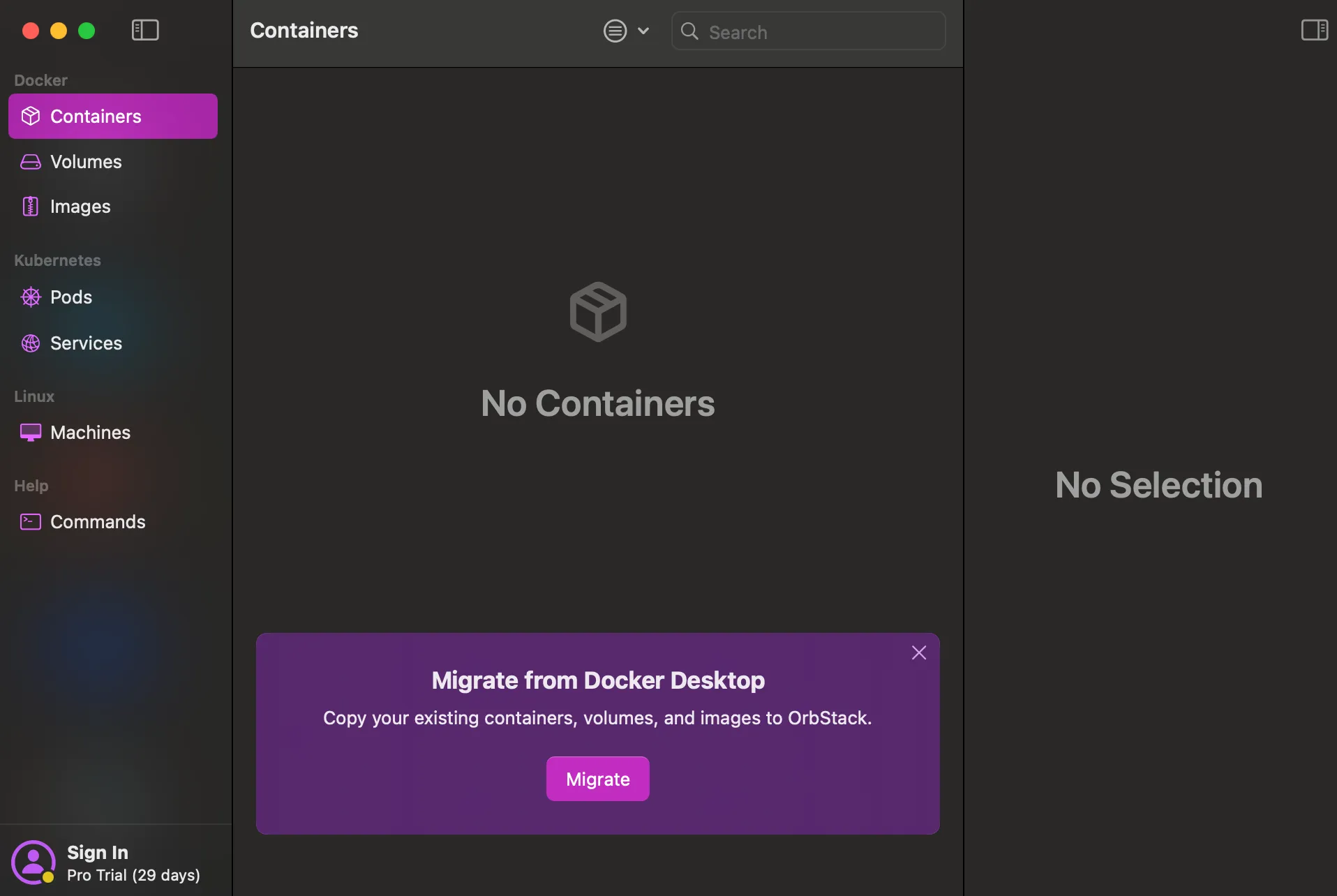Click the Volumes drive icon

click(31, 162)
